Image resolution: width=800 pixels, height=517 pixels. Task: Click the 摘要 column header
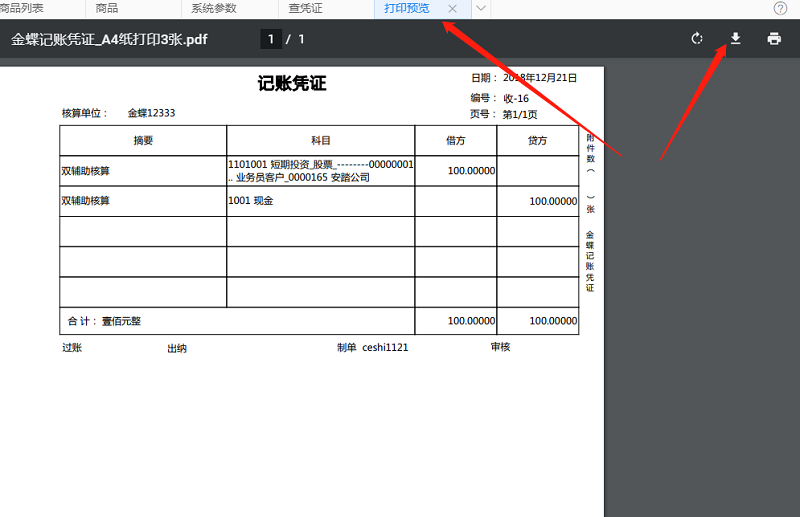[143, 141]
